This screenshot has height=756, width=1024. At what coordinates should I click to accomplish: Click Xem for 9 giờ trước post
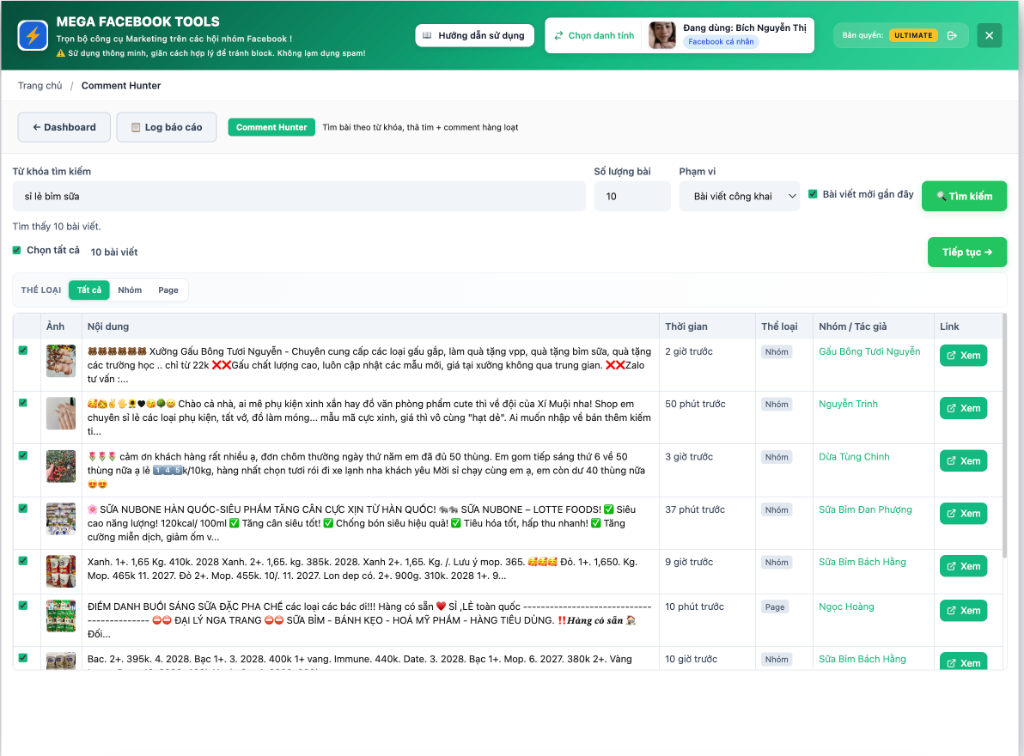click(x=963, y=567)
